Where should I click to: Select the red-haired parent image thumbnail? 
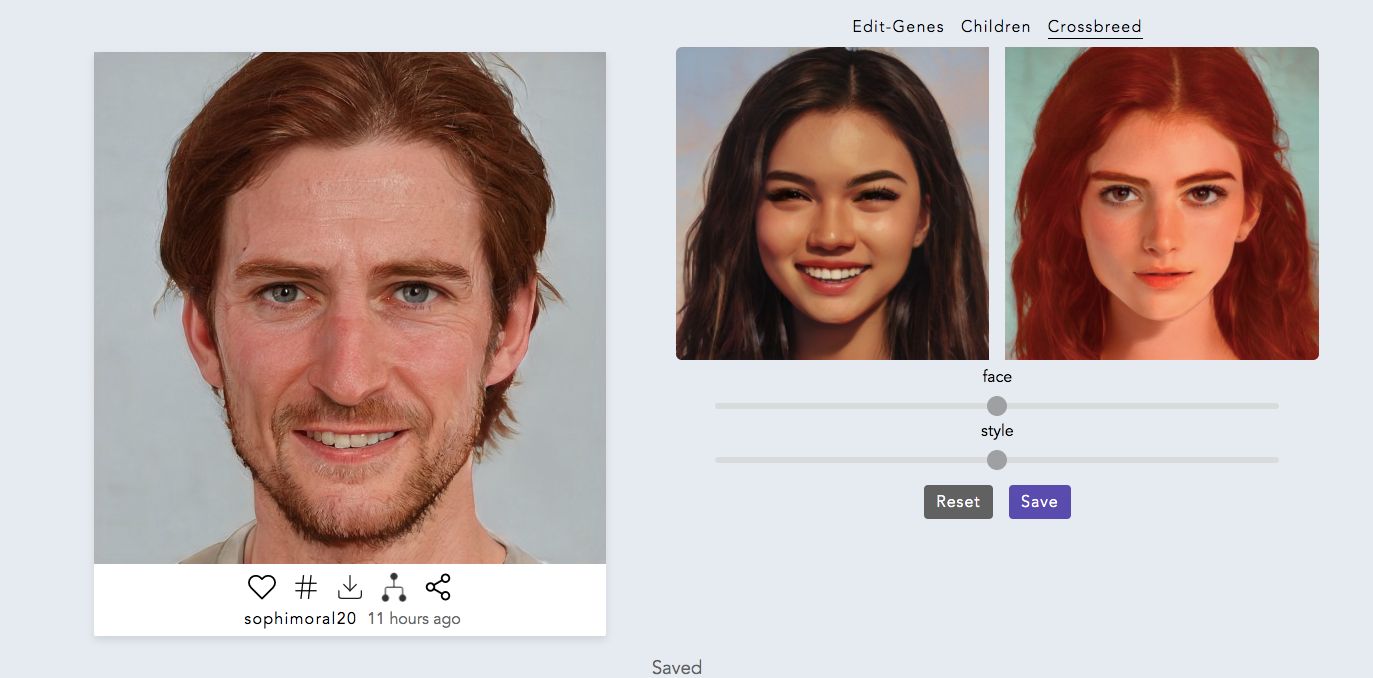pos(1161,203)
